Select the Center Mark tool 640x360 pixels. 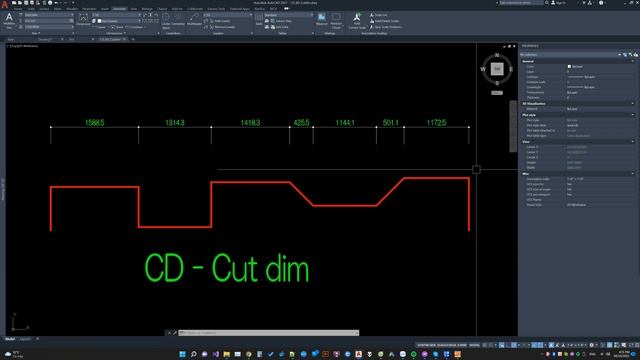point(166,20)
